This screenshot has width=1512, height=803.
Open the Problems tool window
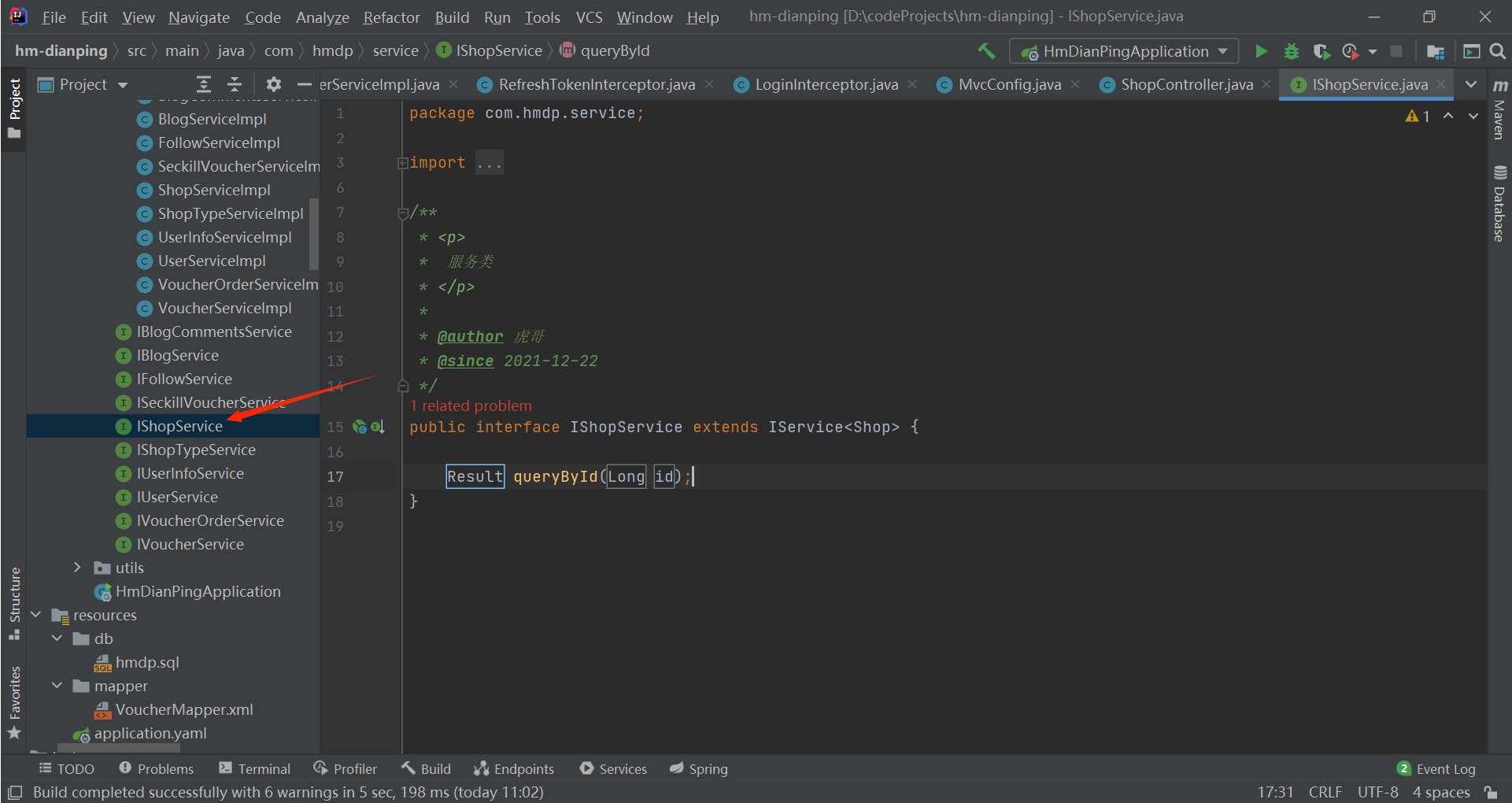click(x=156, y=769)
